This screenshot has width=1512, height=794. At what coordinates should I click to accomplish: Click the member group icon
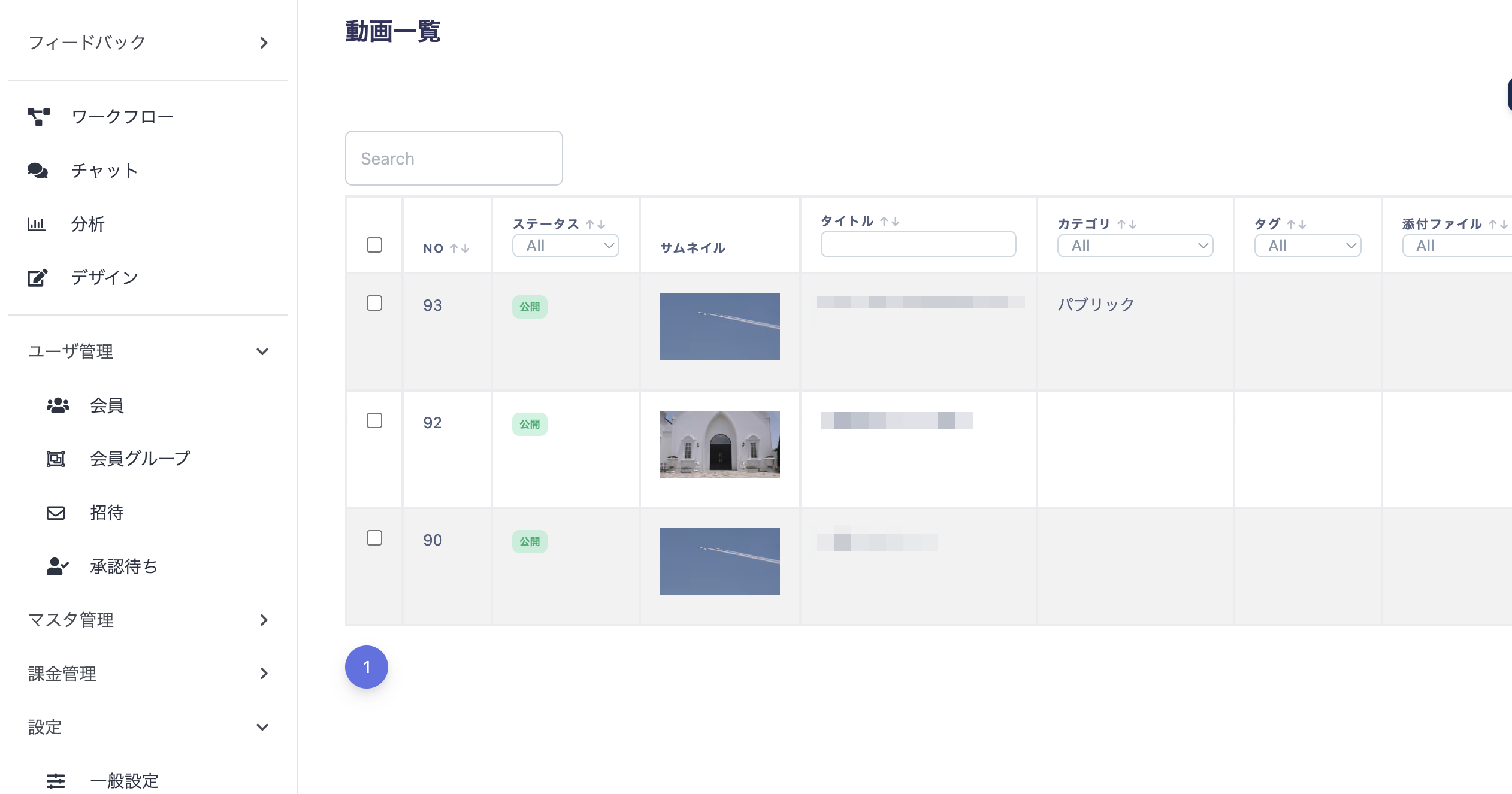coord(56,459)
